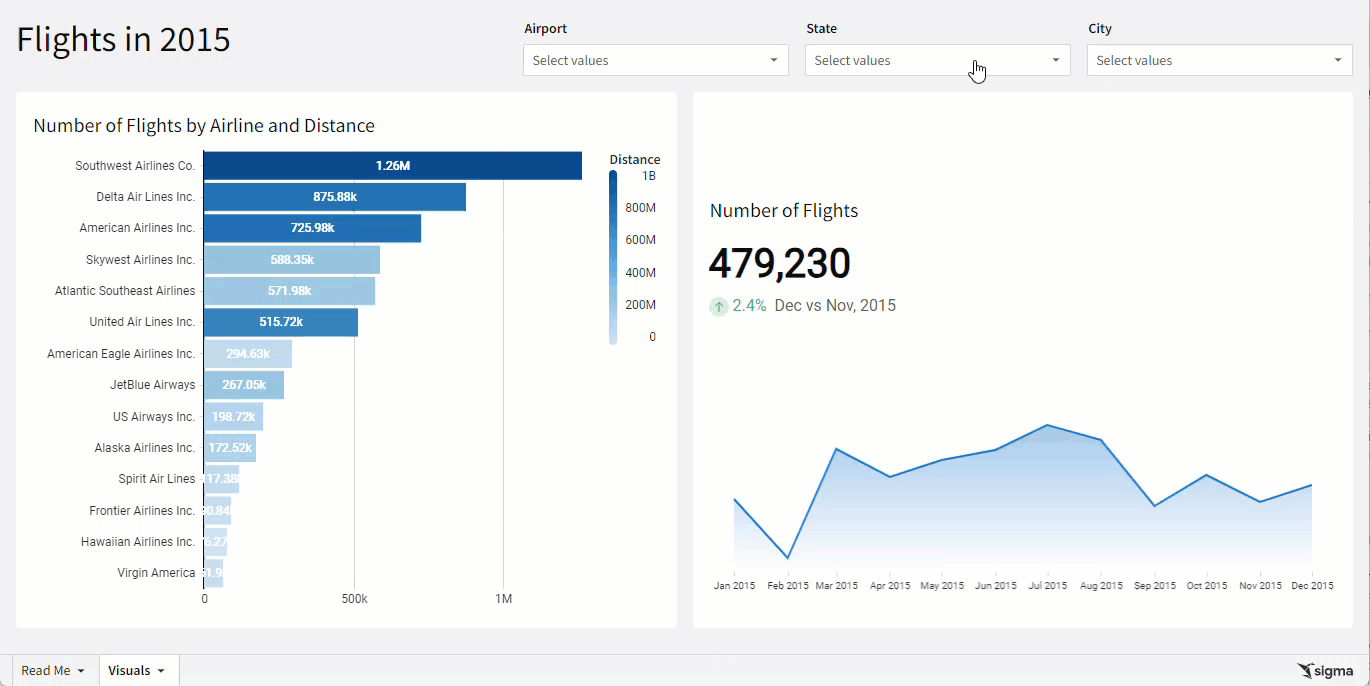Screen dimensions: 1370x686
Task: Select the Southwest Airlines Co. bar
Action: 392,166
